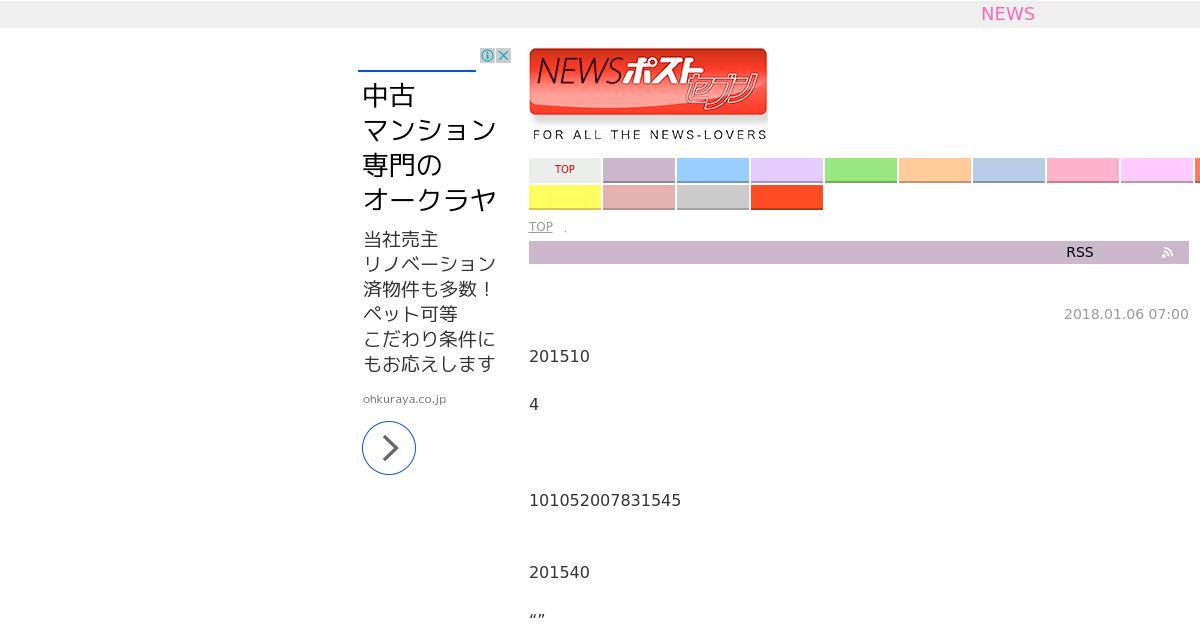Select the mauve navigation tab next to TOP
Image resolution: width=1200 pixels, height=630 pixels.
point(639,170)
